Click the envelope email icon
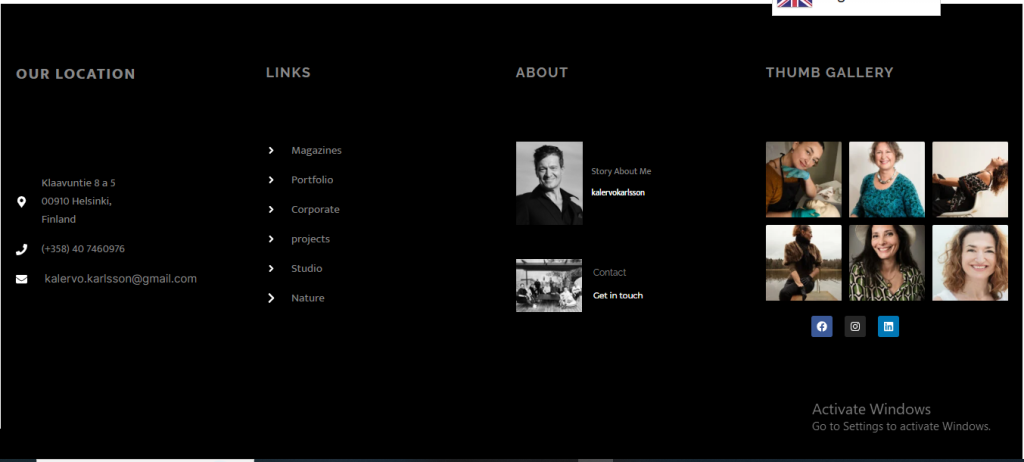 click(22, 279)
